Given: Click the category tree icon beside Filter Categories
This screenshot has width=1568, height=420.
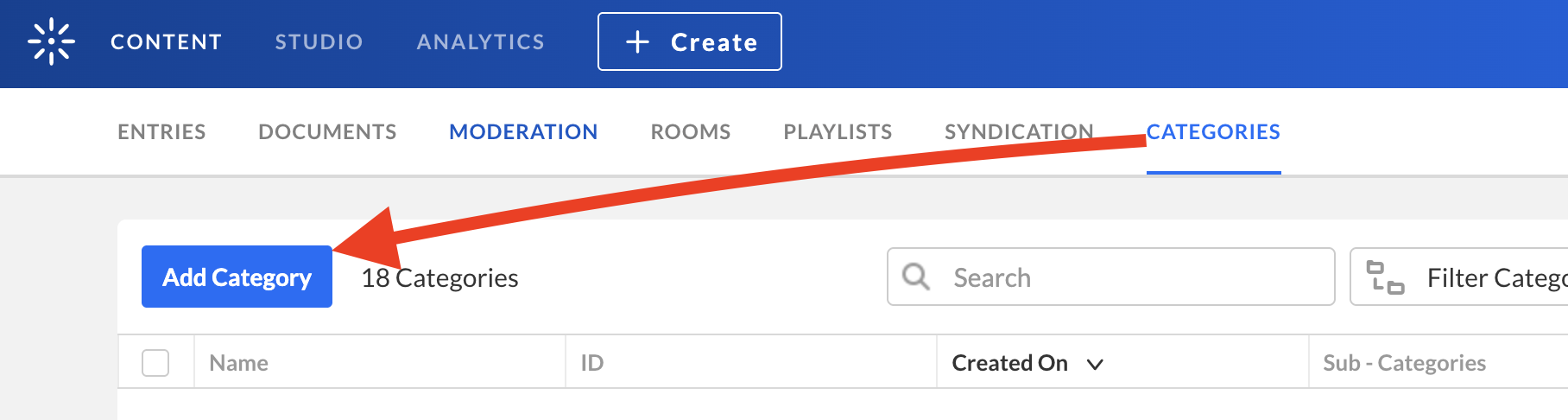Looking at the screenshot, I should (x=1385, y=277).
